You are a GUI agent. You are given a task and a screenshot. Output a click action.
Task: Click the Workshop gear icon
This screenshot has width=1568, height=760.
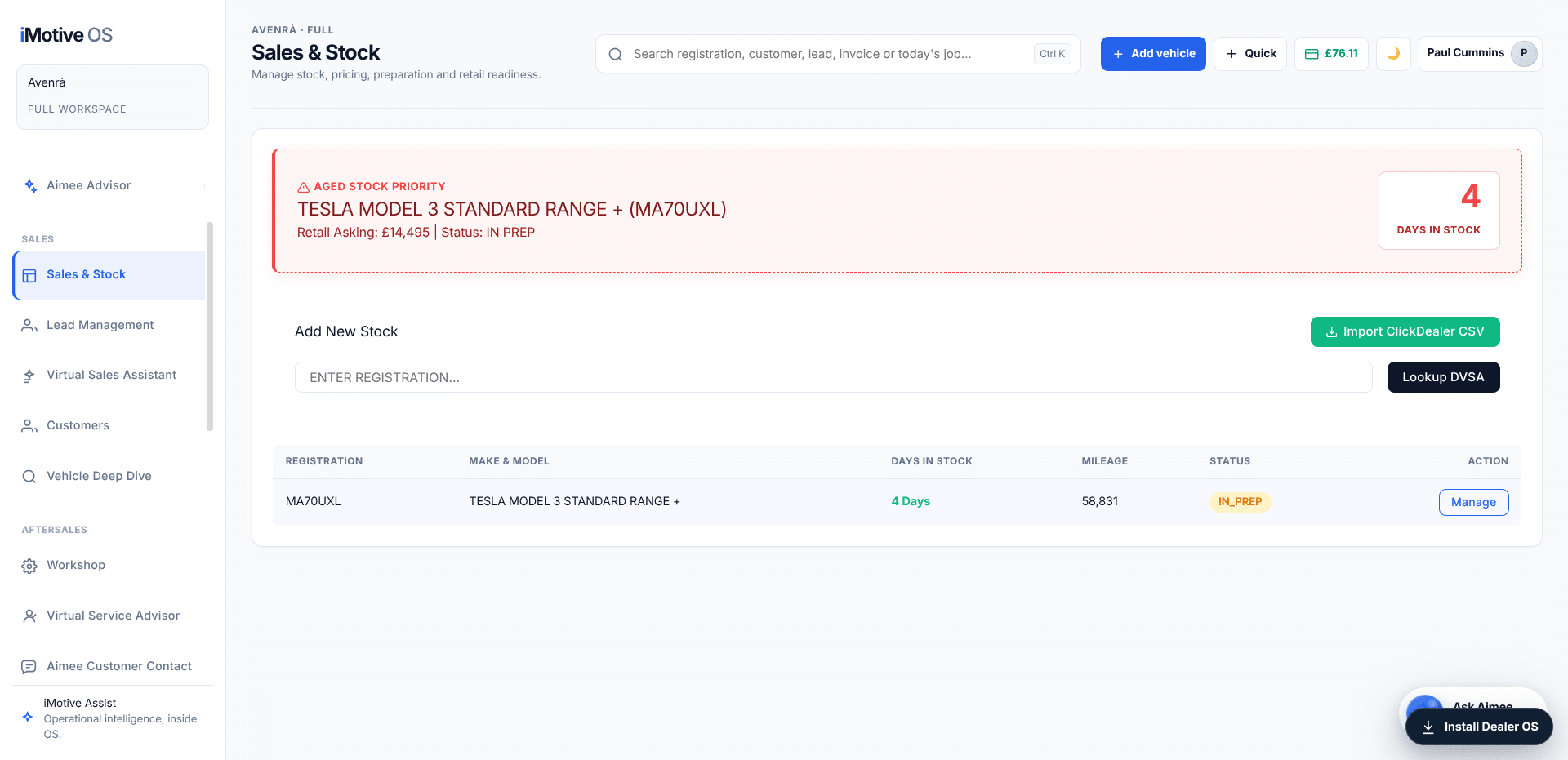(29, 566)
